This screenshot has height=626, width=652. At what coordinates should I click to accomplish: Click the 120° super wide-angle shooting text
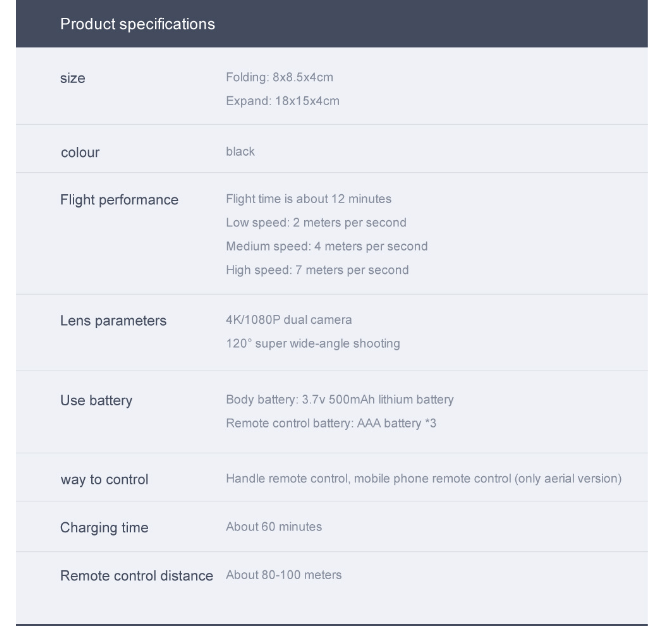point(312,344)
